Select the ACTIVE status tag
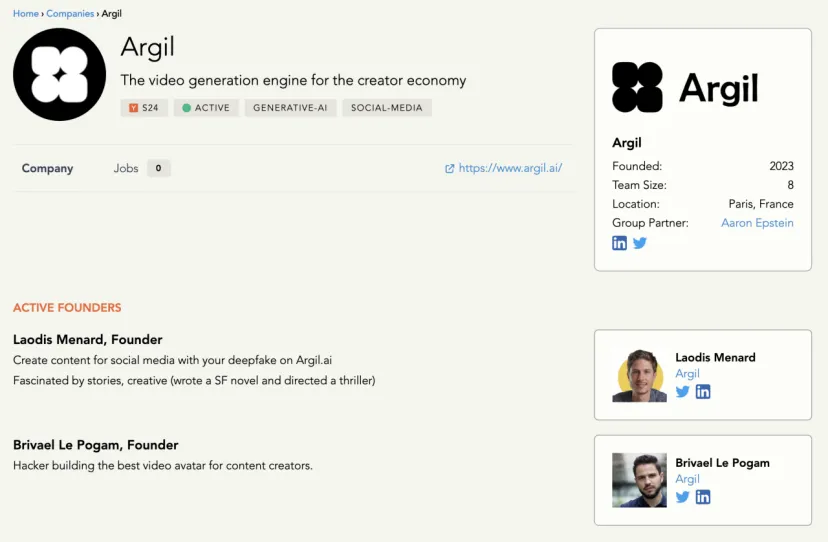828x542 pixels. pos(206,108)
